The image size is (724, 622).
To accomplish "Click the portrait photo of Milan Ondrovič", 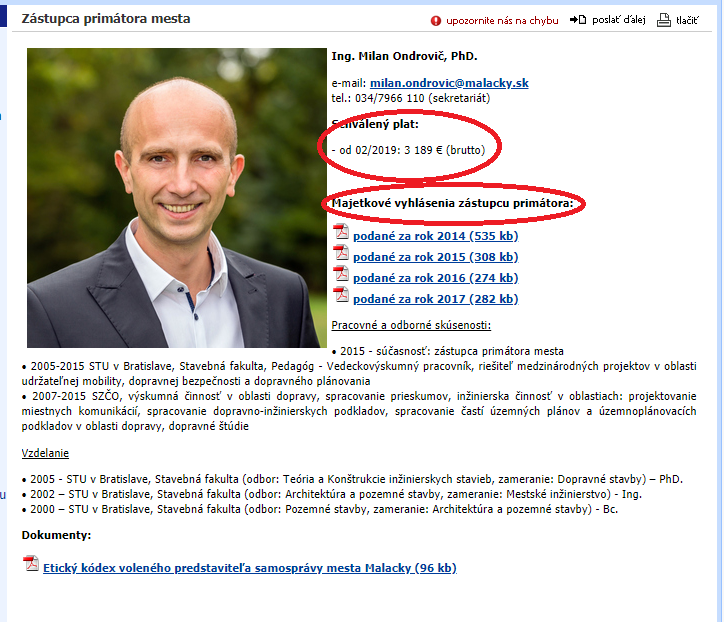I will click(176, 198).
